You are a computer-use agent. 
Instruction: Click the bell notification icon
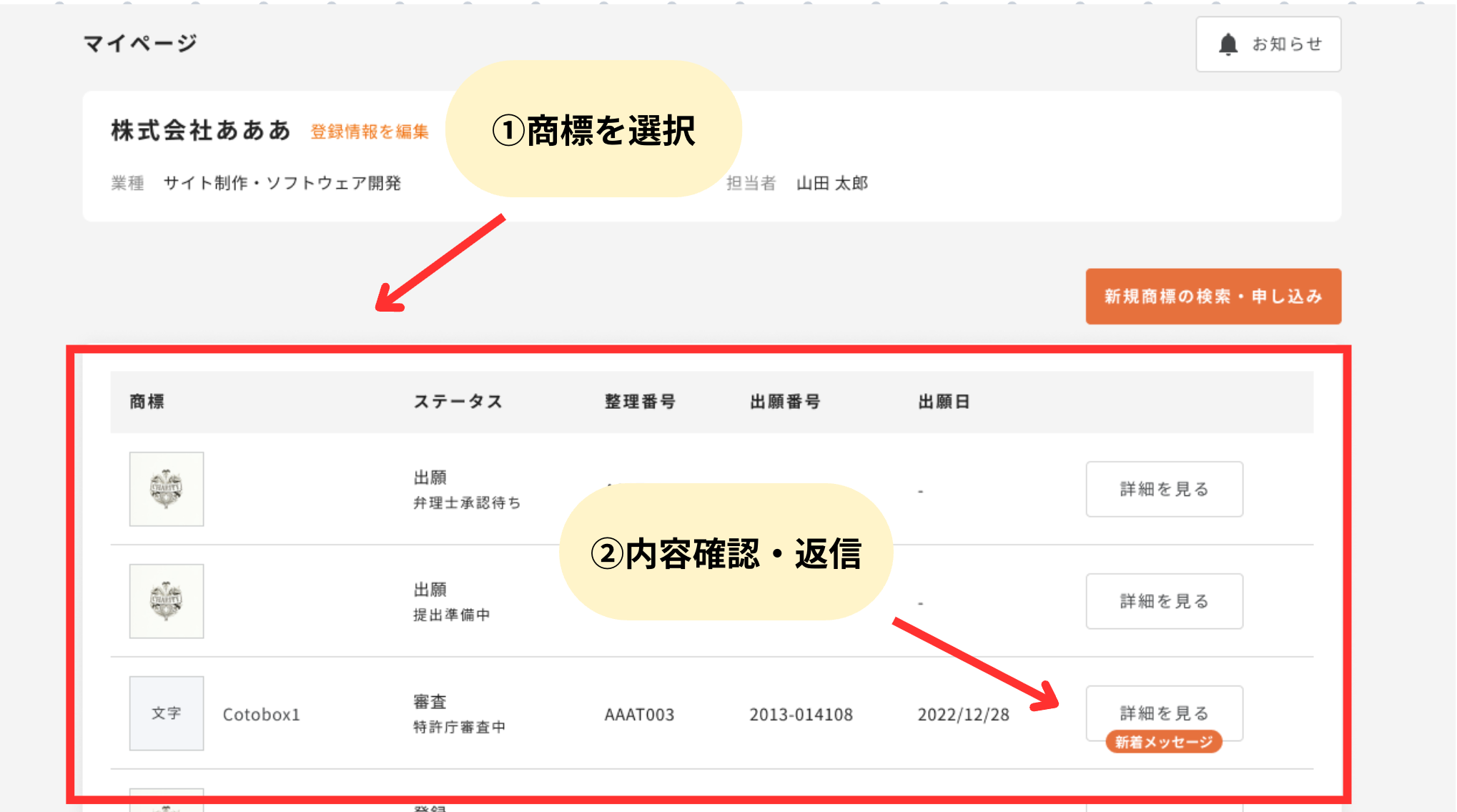click(x=1228, y=44)
